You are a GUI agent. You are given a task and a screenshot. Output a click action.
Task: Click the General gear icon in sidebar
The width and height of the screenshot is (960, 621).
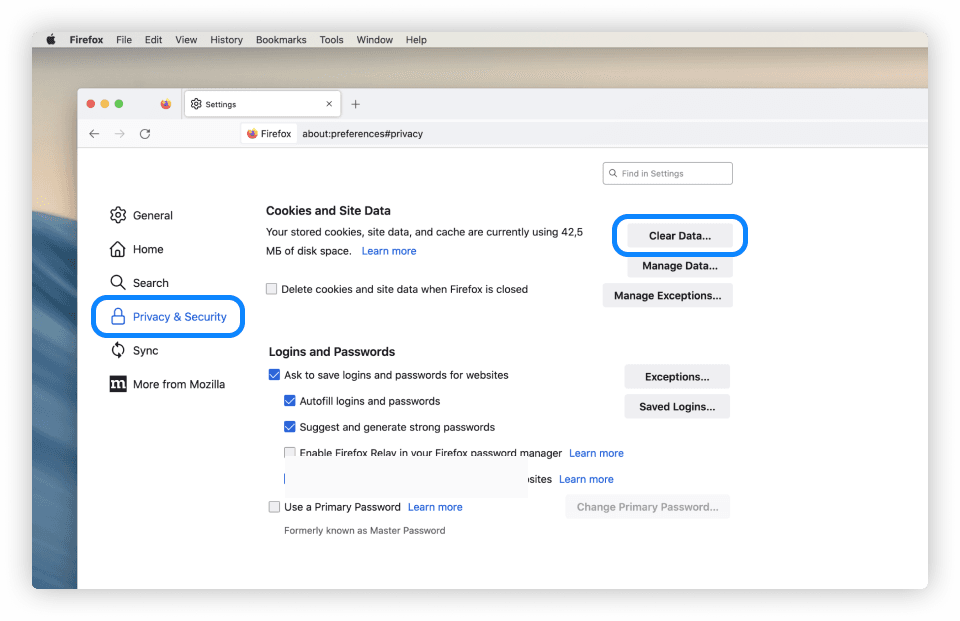tap(118, 215)
